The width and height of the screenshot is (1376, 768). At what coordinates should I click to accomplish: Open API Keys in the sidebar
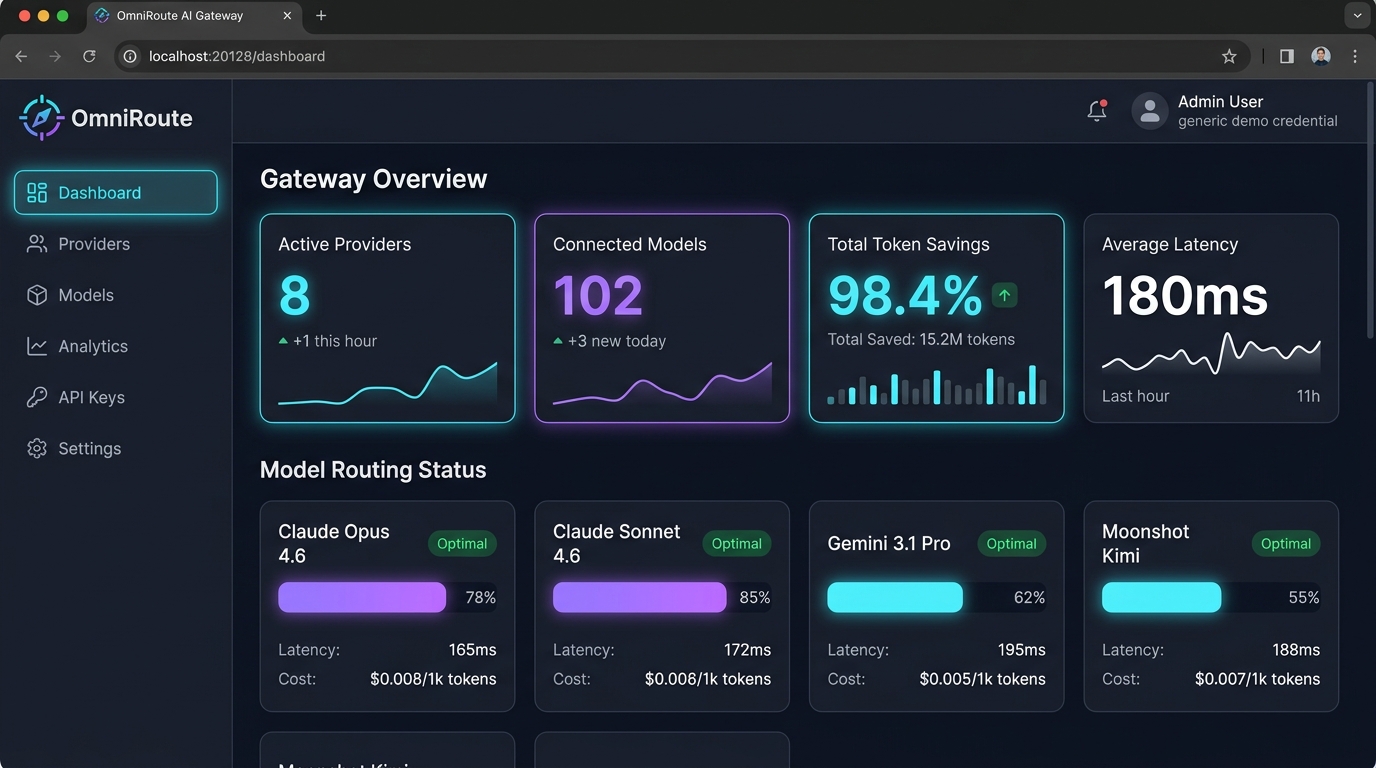click(x=116, y=397)
